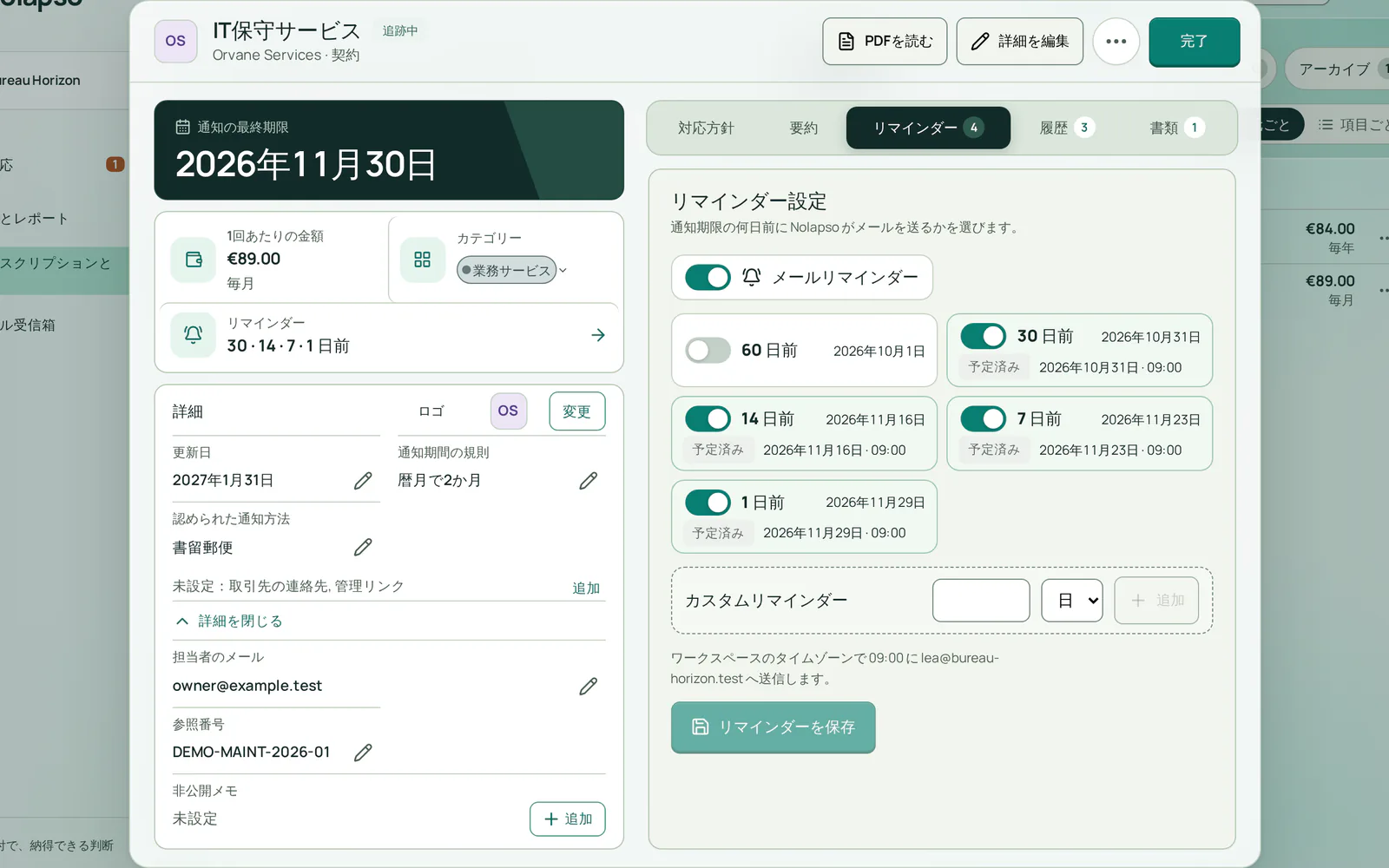The image size is (1389, 868).
Task: Edit 認められた通知方法 with pencil icon
Action: point(363,548)
